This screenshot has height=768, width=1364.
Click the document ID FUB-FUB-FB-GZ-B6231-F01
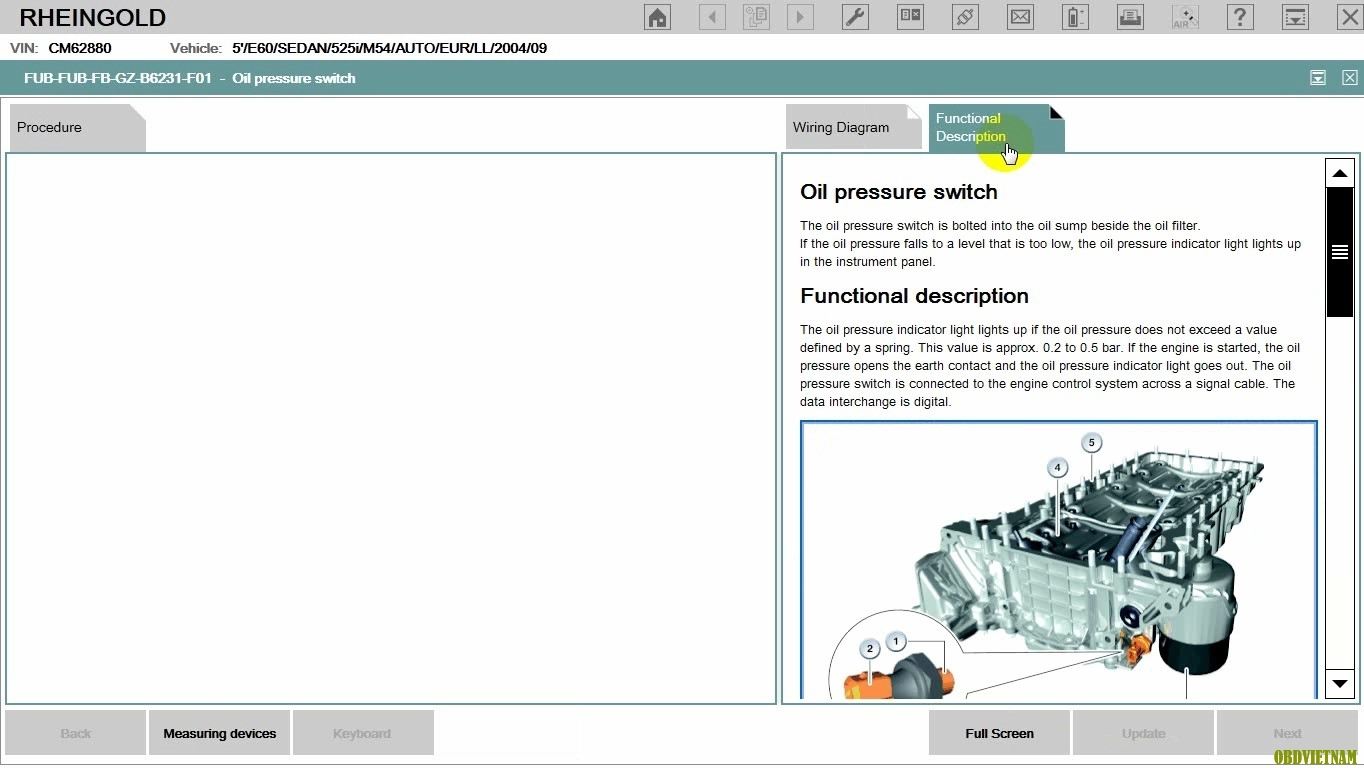pyautogui.click(x=118, y=78)
